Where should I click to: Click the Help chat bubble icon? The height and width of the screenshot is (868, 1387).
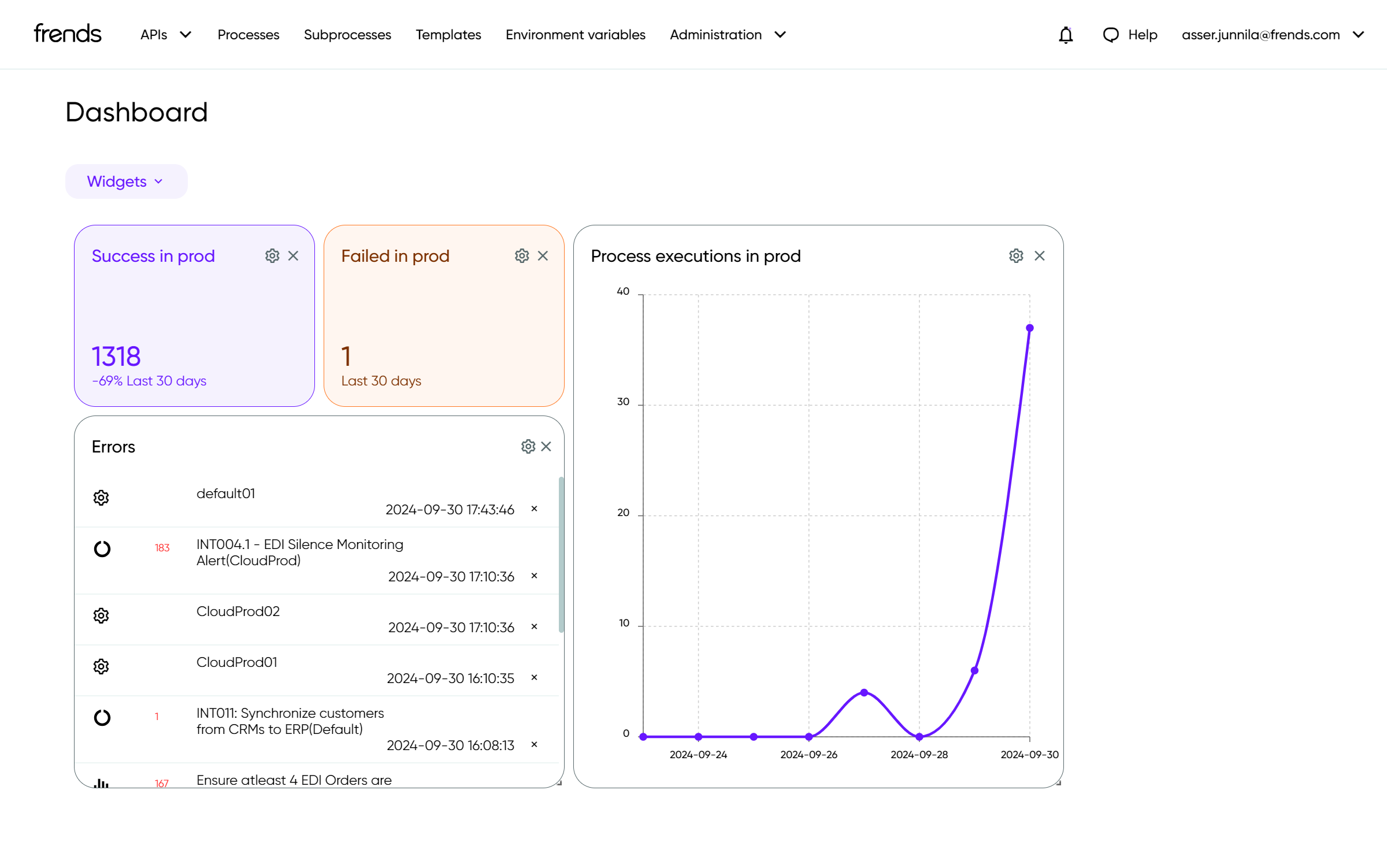pyautogui.click(x=1110, y=35)
